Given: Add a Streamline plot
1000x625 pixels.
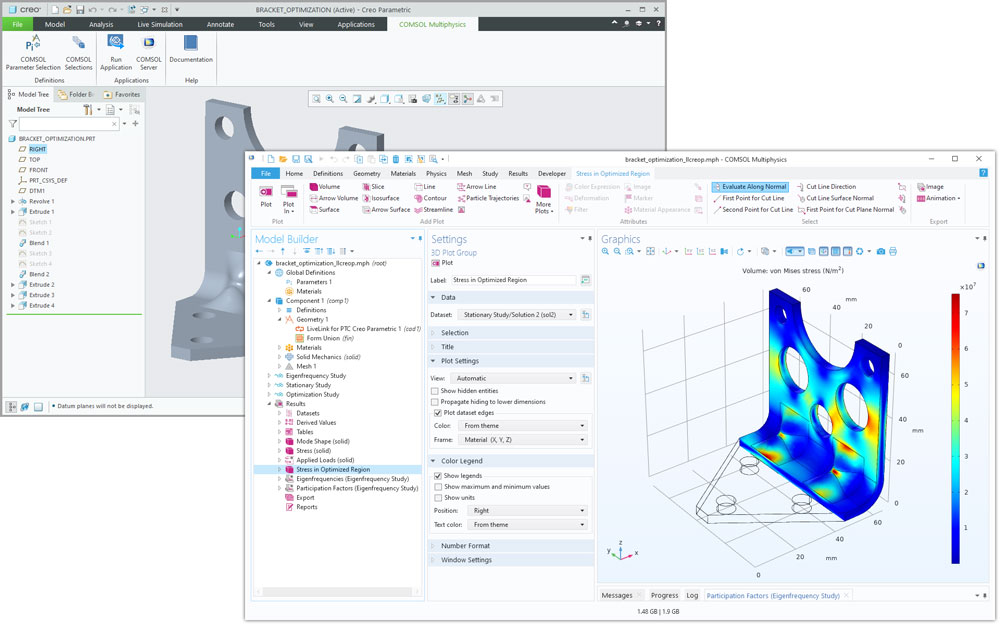Looking at the screenshot, I should click(x=432, y=210).
